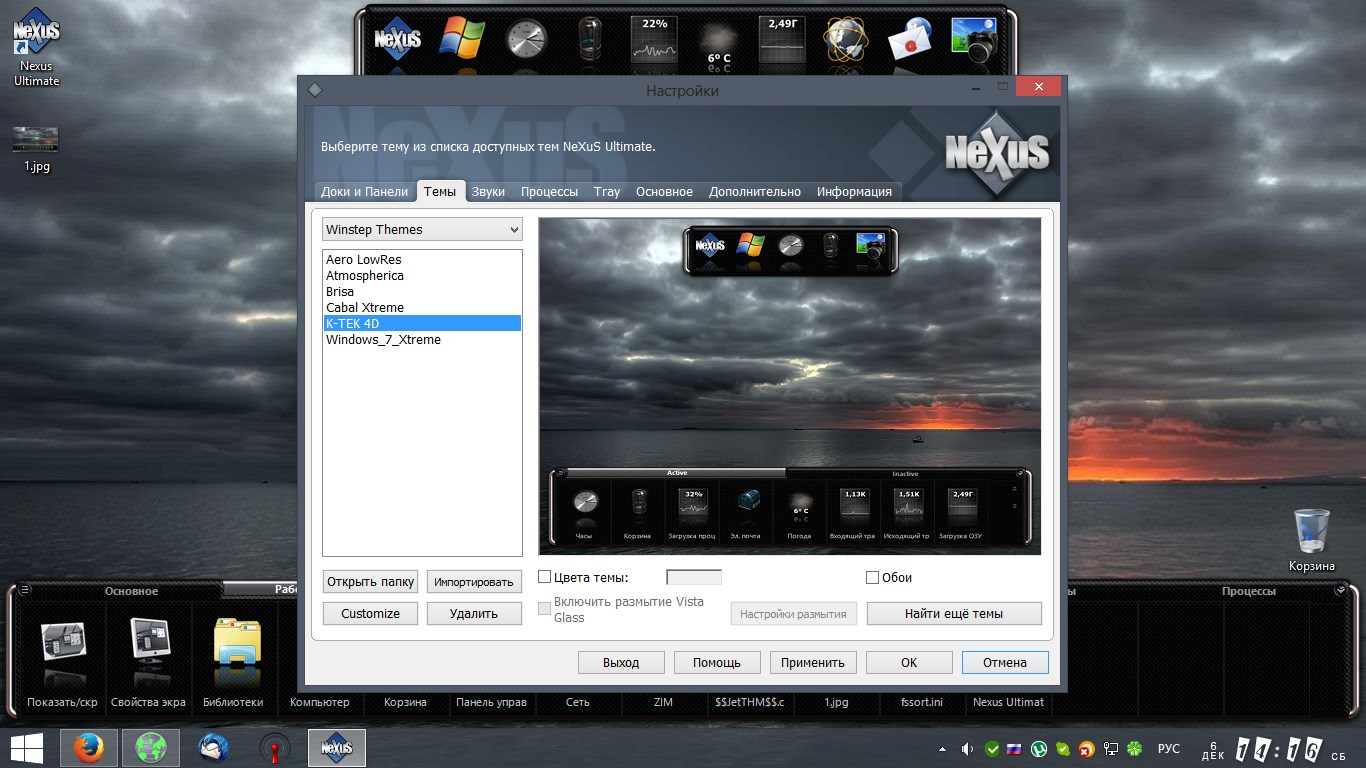The height and width of the screenshot is (768, 1366).
Task: Click the РУС language indicator
Action: coord(1169,748)
